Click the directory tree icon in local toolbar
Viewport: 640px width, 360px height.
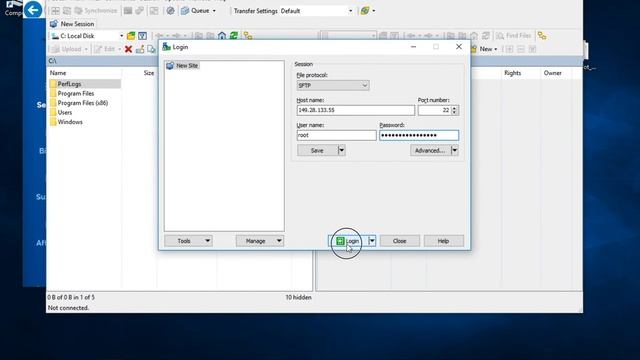pos(248,36)
